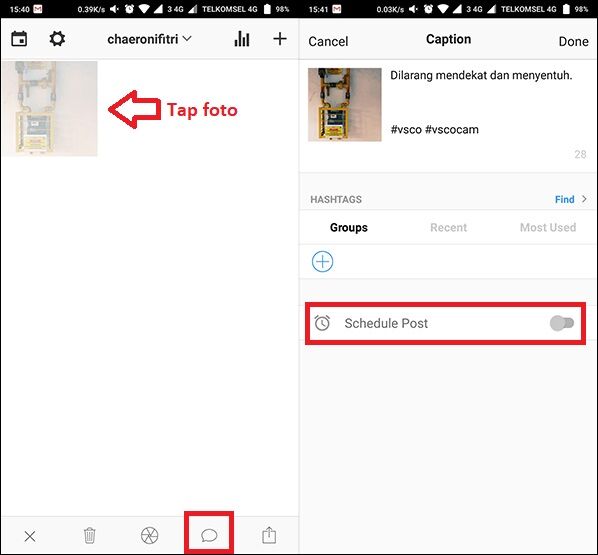Viewport: 598px width, 555px height.
Task: Tap the trash delete icon
Action: tap(90, 536)
